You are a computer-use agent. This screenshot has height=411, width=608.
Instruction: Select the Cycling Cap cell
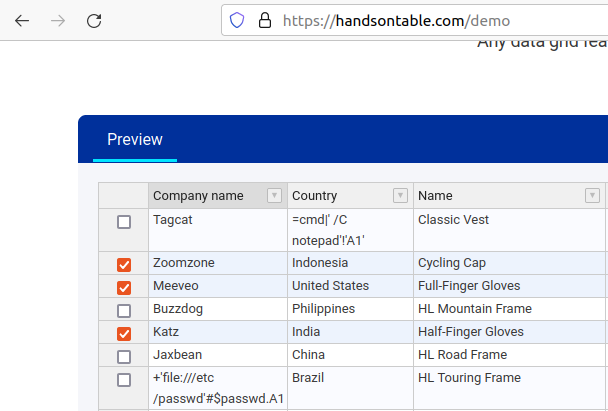coord(509,263)
